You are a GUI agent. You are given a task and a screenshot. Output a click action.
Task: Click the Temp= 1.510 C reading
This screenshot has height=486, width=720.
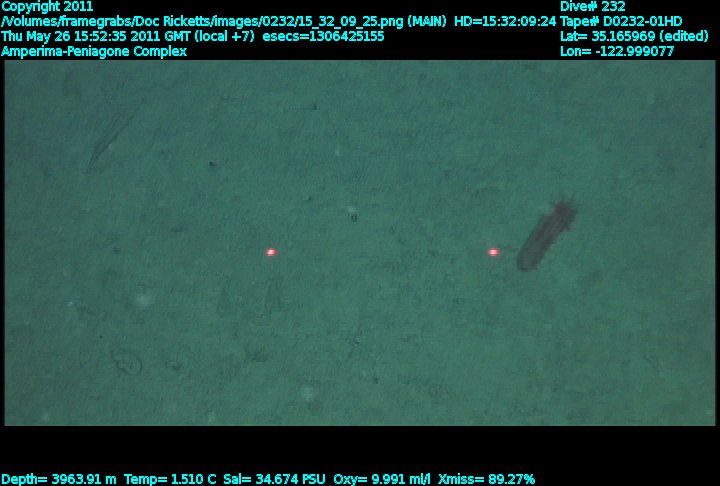(170, 479)
